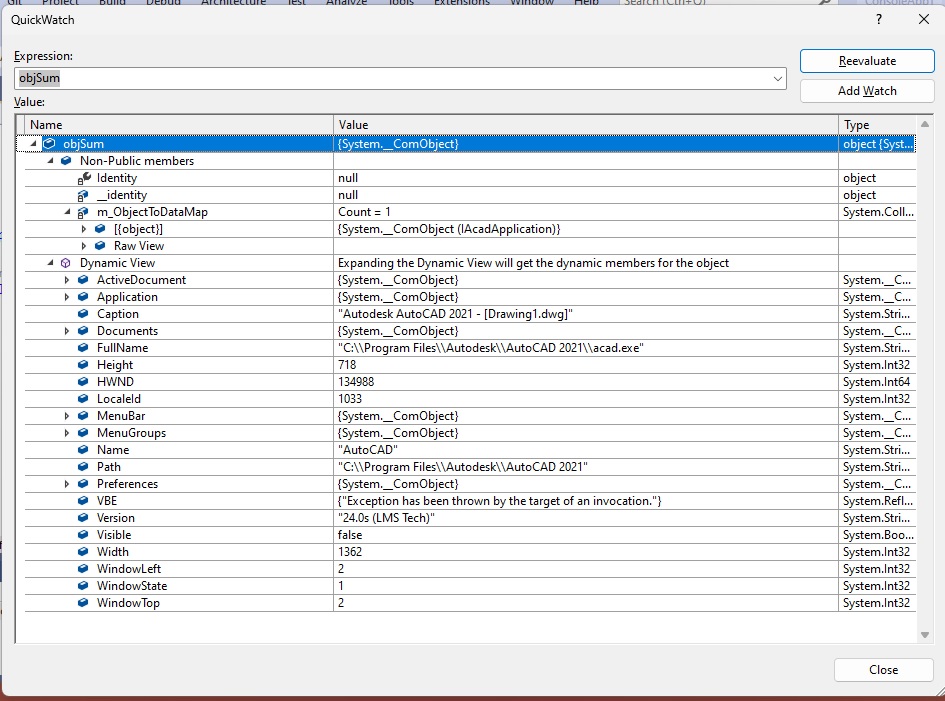Click the private field icon beside __identity
This screenshot has width=945, height=701.
[83, 194]
